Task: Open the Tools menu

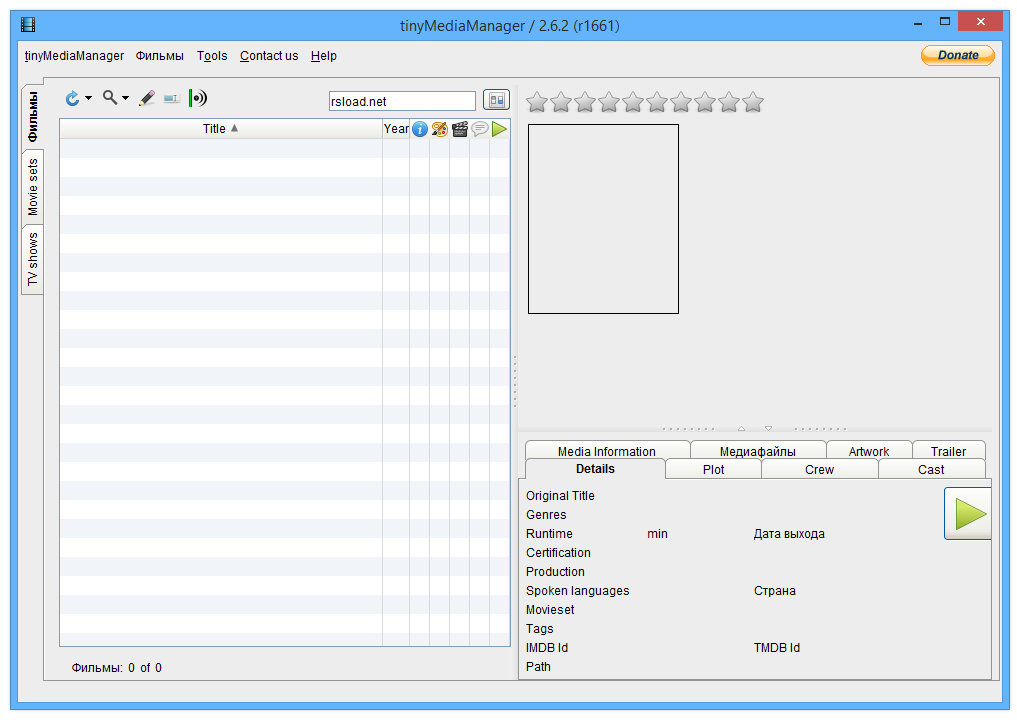Action: tap(212, 56)
